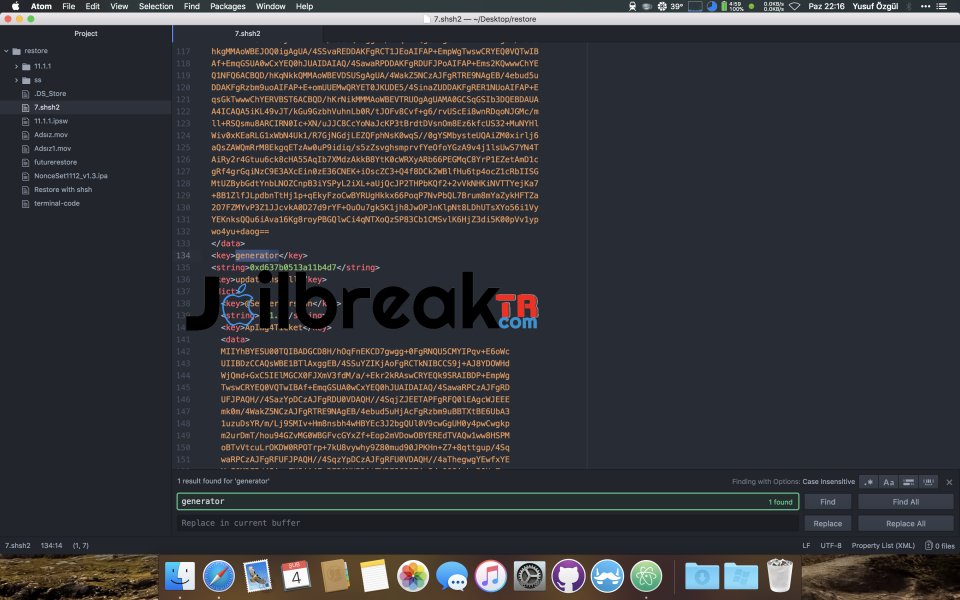Screen dimensions: 960x600
Task: Click the Replace All button
Action: 905,523
